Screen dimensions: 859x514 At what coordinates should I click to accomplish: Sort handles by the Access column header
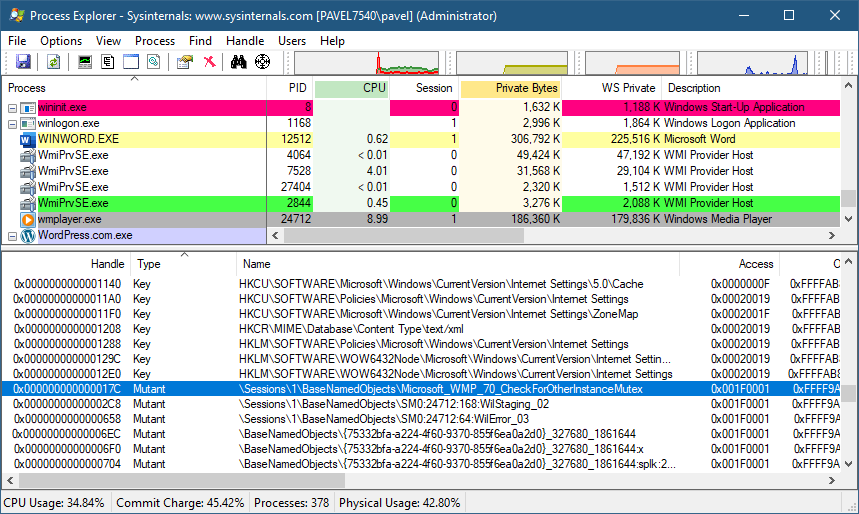pyautogui.click(x=729, y=264)
